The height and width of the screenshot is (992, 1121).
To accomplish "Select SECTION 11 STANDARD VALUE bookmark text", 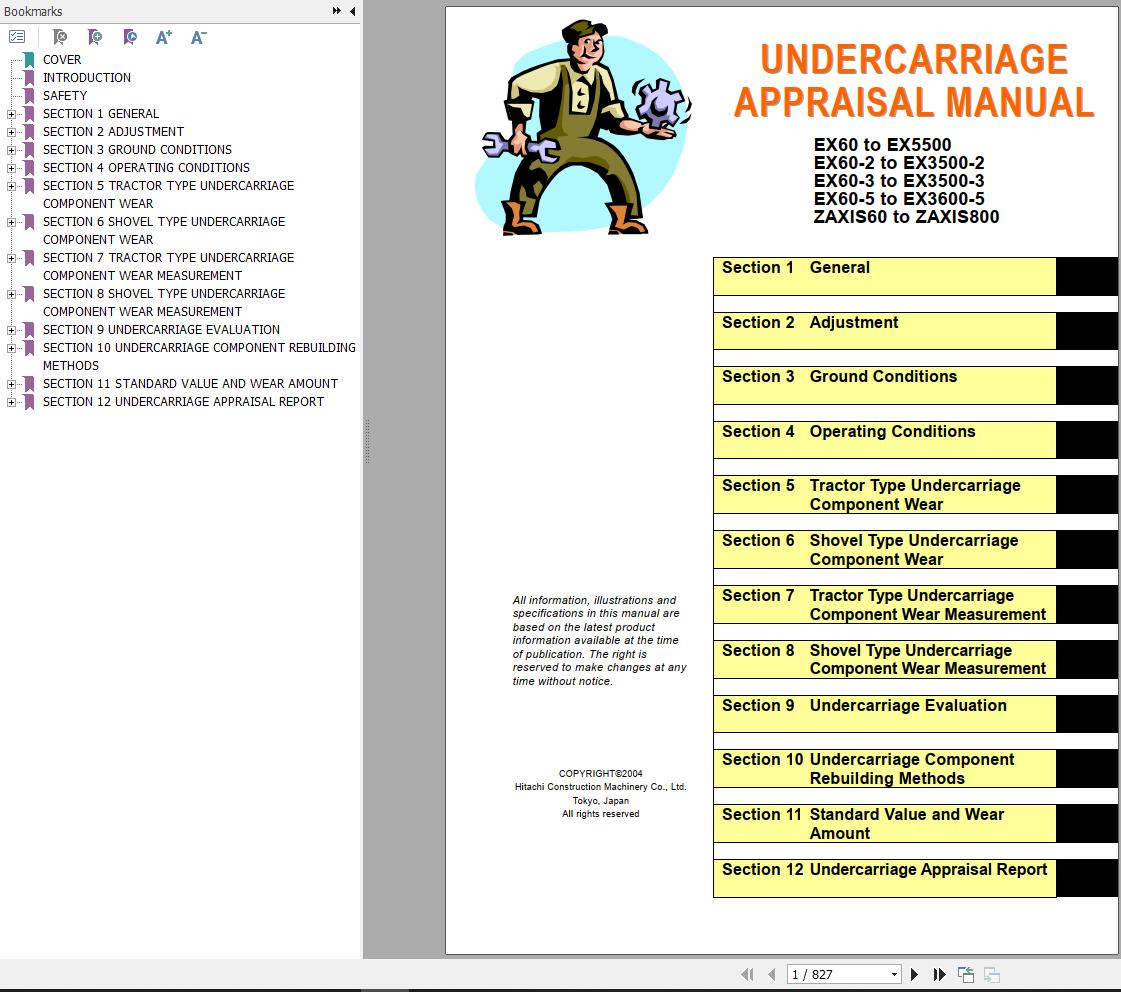I will [190, 384].
